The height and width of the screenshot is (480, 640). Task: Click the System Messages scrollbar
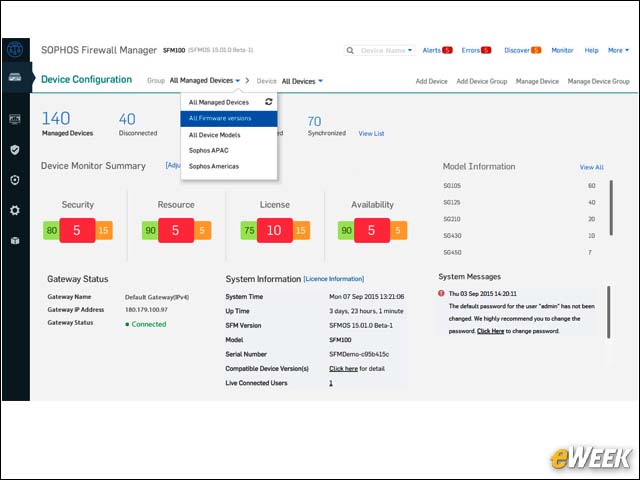(609, 312)
